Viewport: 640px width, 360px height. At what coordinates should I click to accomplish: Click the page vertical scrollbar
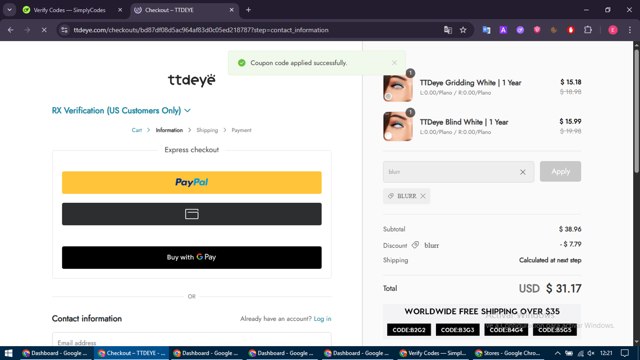tap(636, 110)
